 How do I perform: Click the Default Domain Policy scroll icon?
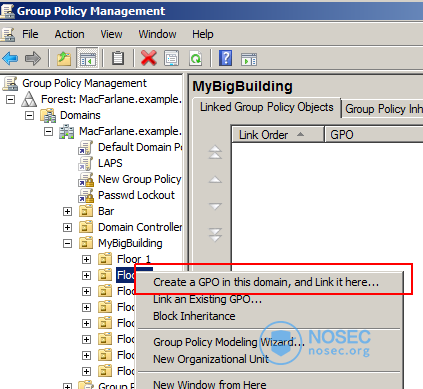pos(85,147)
